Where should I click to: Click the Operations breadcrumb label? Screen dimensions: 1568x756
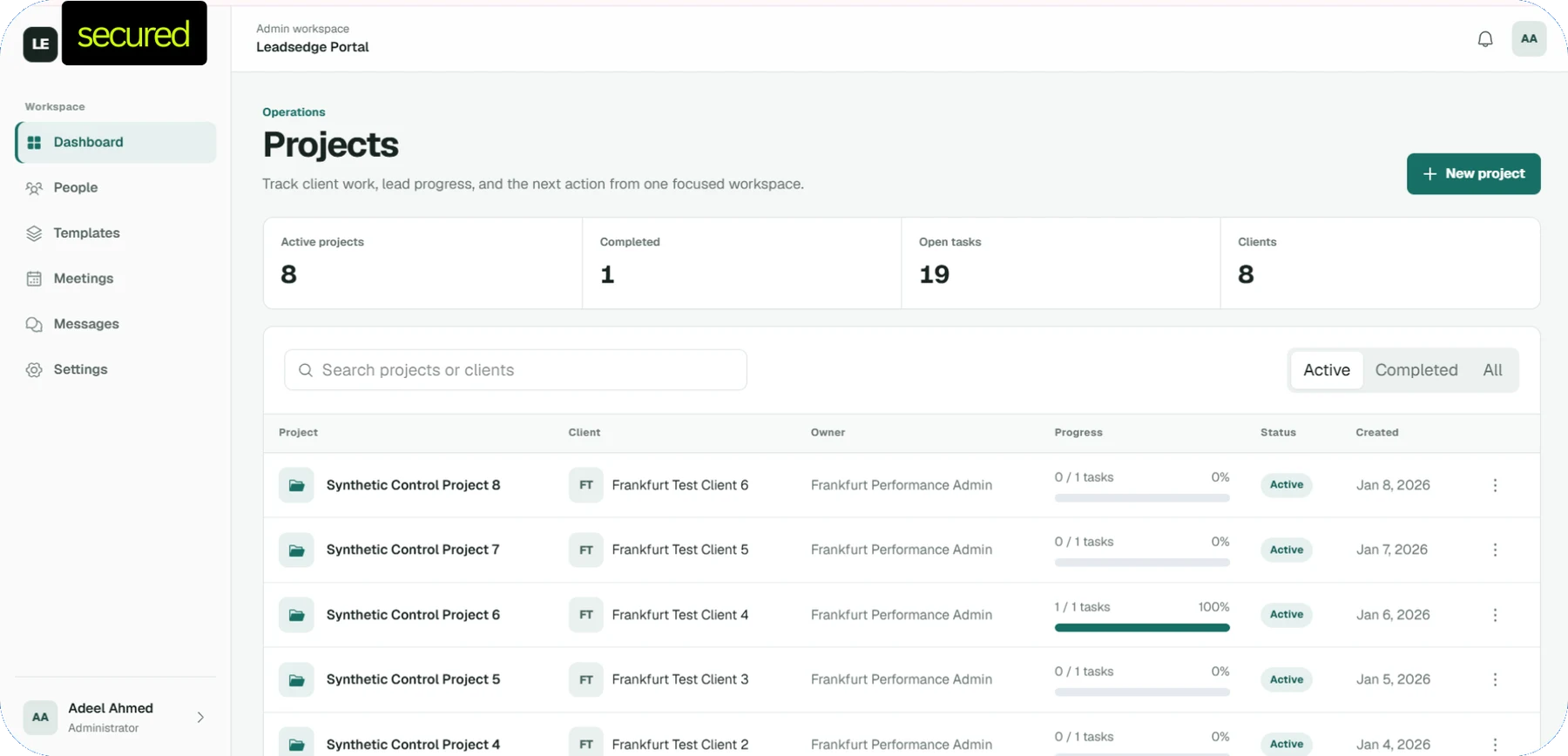click(x=294, y=112)
